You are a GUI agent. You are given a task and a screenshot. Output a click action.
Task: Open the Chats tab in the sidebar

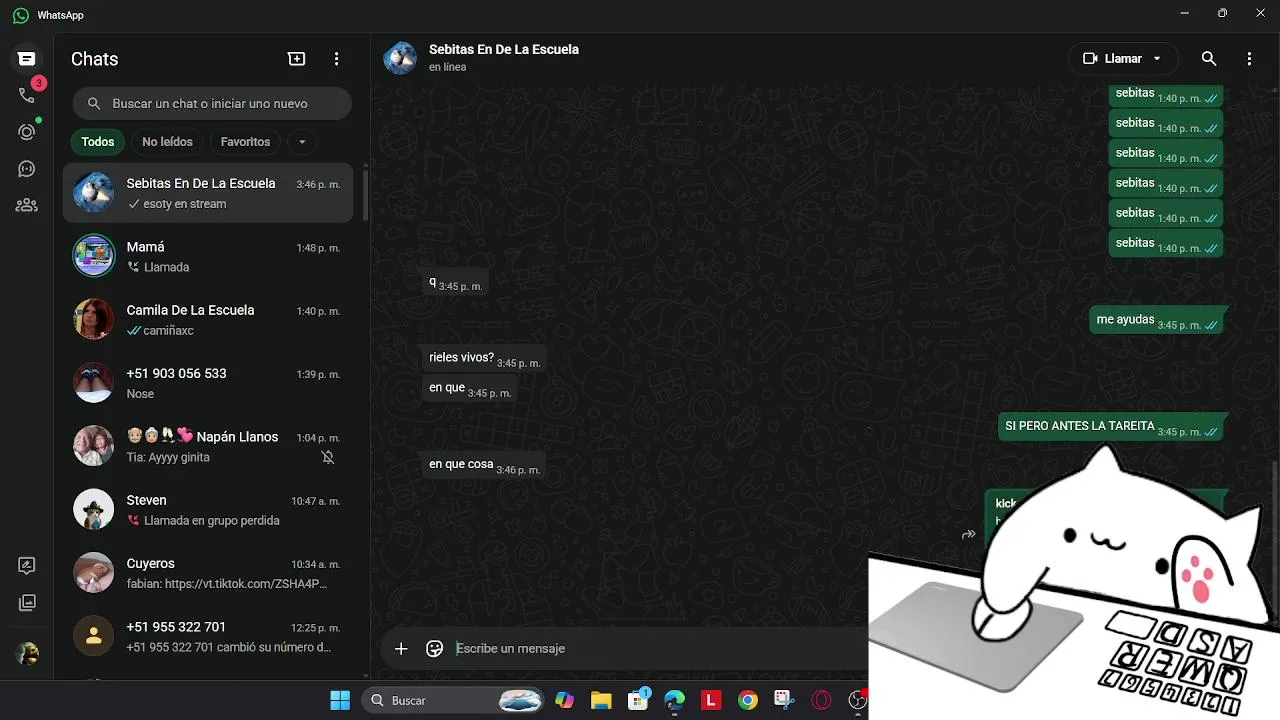(27, 59)
